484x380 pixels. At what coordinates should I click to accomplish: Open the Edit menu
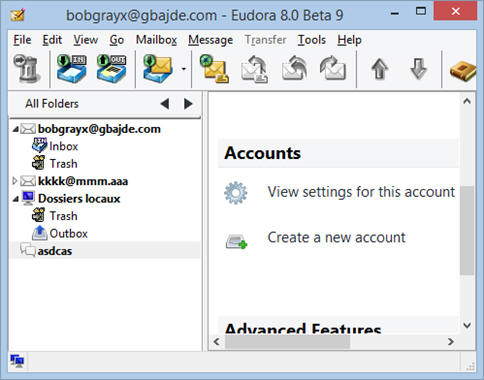click(52, 40)
